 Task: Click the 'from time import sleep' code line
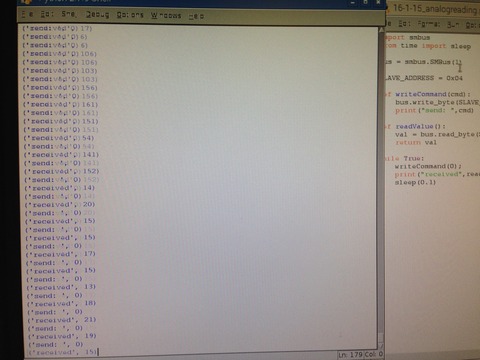click(429, 46)
